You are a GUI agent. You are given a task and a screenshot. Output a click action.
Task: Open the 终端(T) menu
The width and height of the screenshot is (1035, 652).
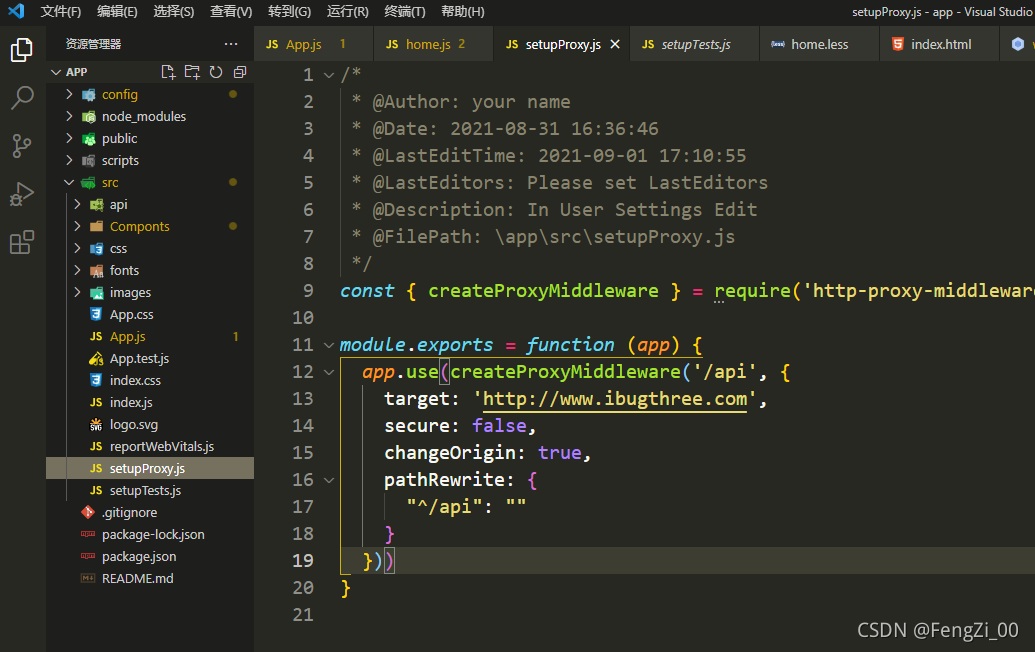[x=405, y=11]
